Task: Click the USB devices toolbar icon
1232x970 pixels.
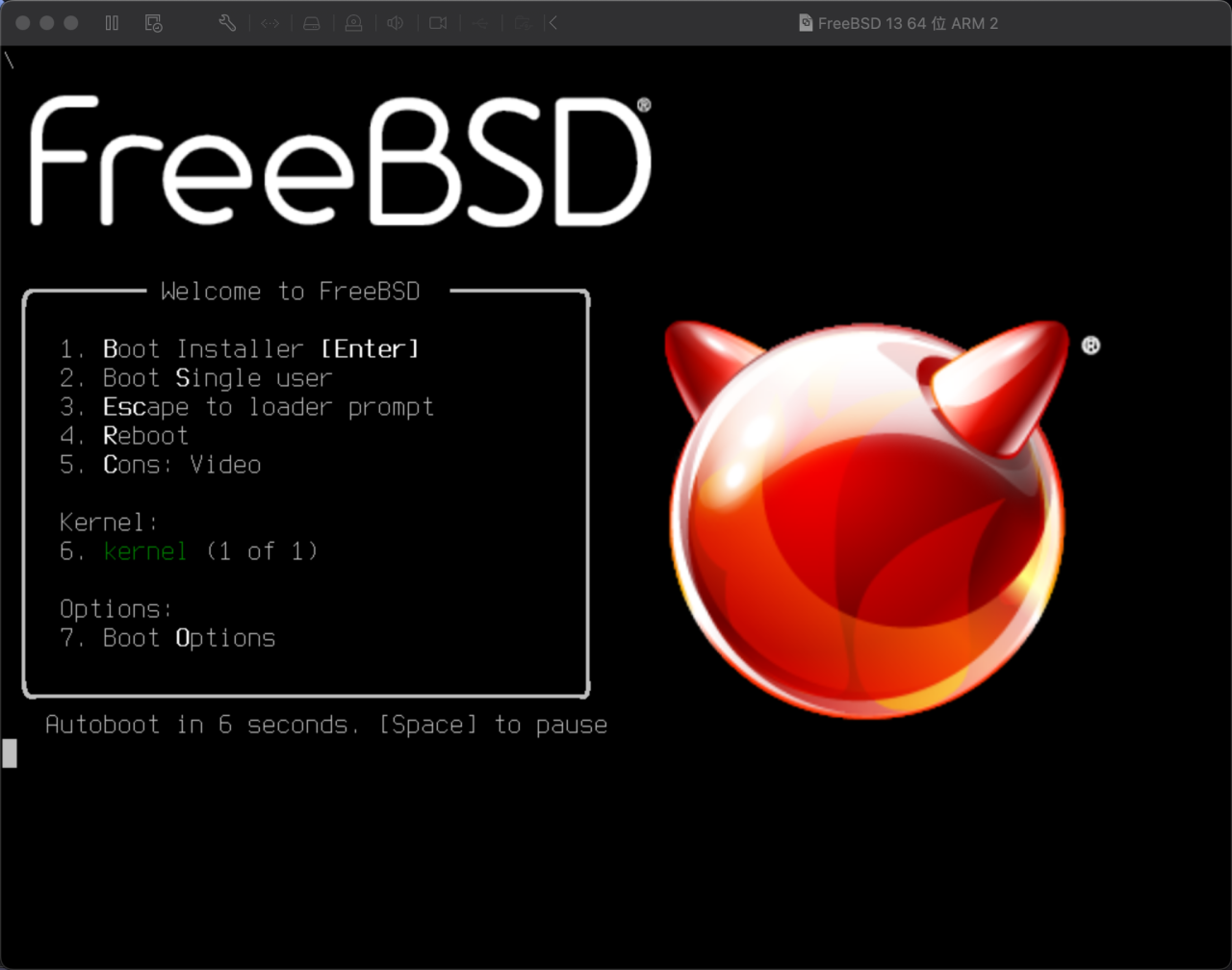Action: click(479, 23)
